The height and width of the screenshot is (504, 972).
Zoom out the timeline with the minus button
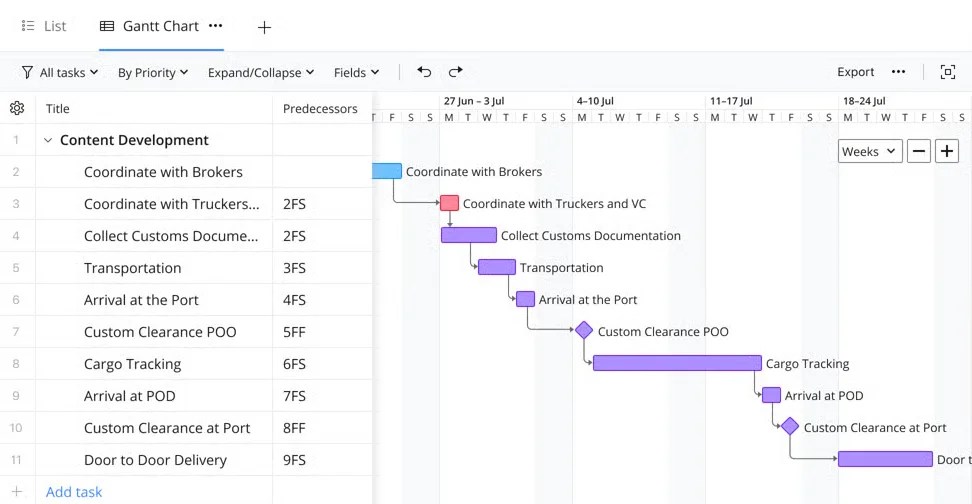pos(919,151)
